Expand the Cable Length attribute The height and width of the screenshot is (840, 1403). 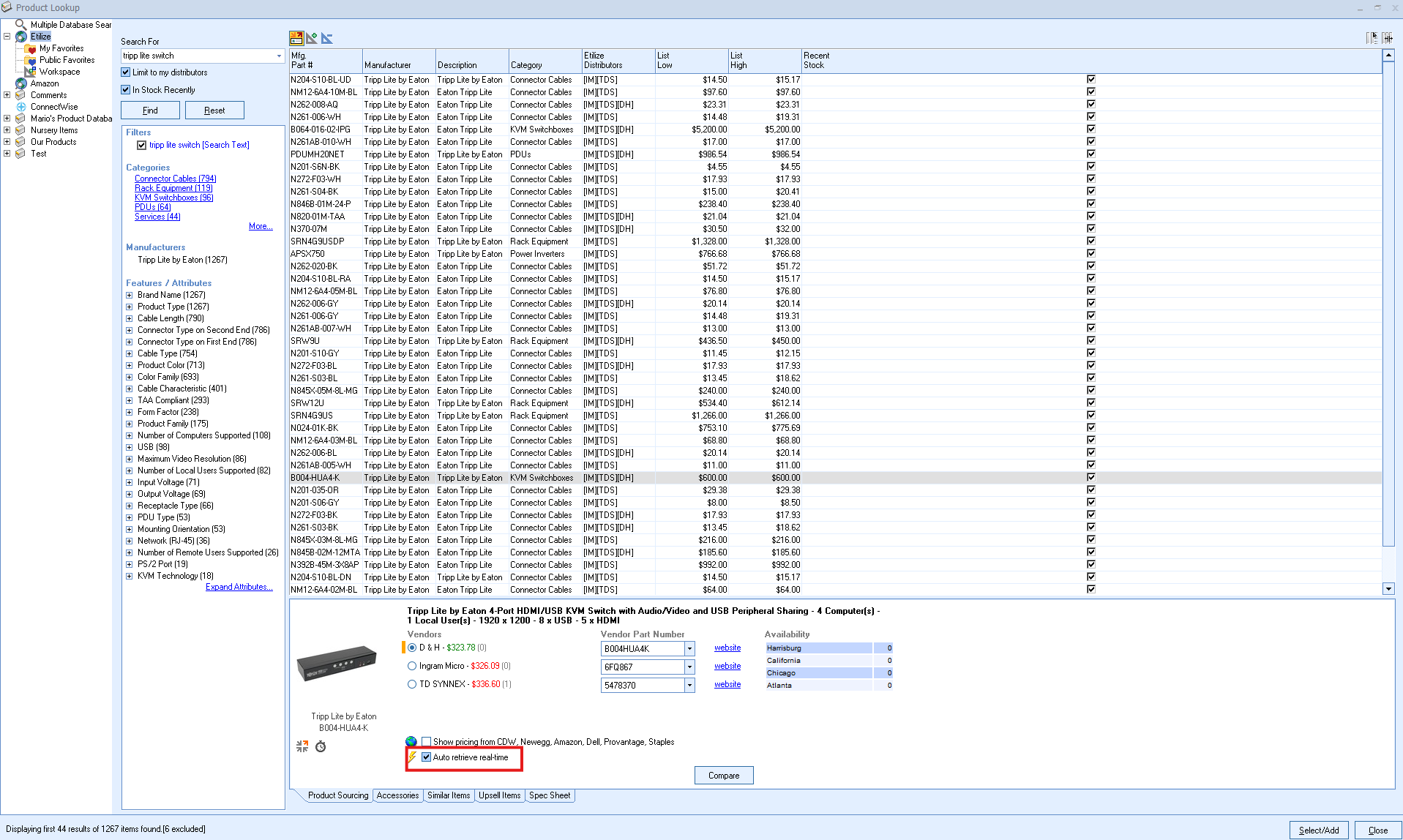click(130, 318)
